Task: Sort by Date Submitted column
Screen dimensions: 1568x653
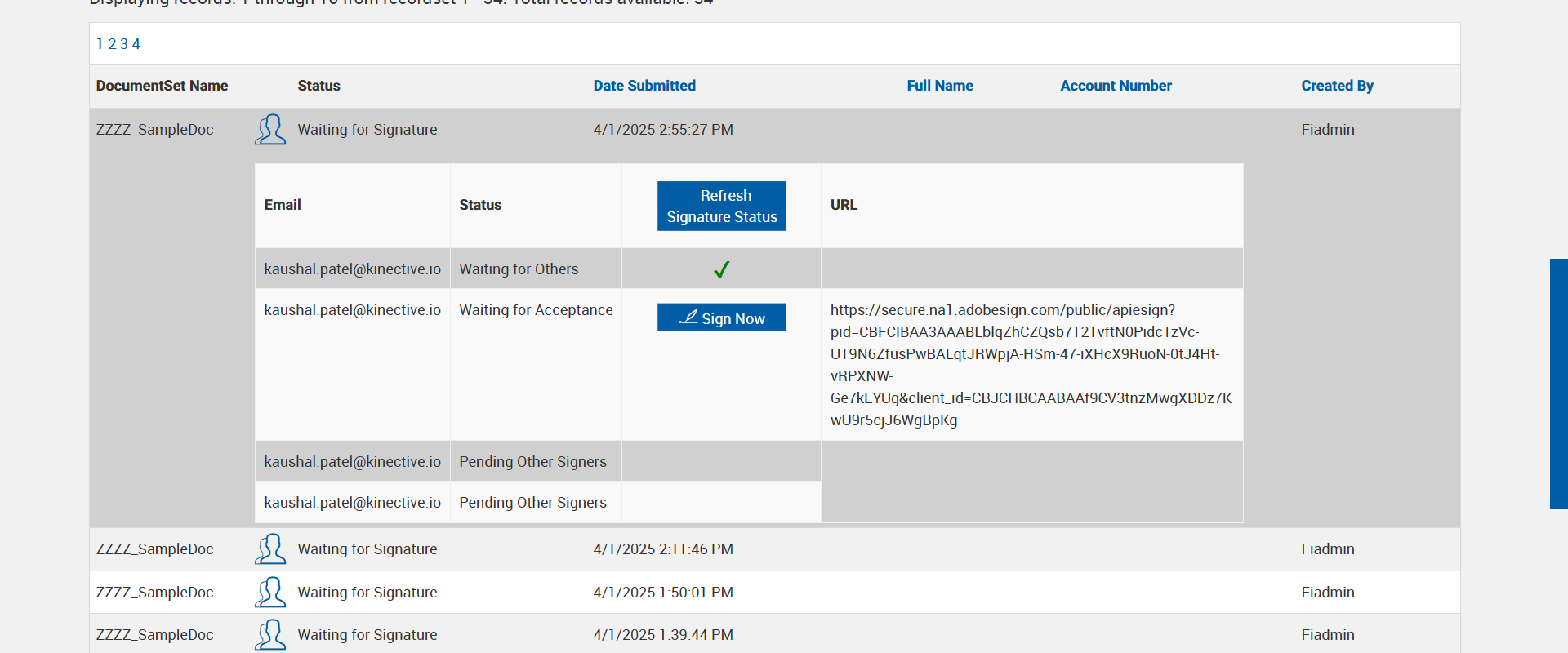Action: point(644,86)
